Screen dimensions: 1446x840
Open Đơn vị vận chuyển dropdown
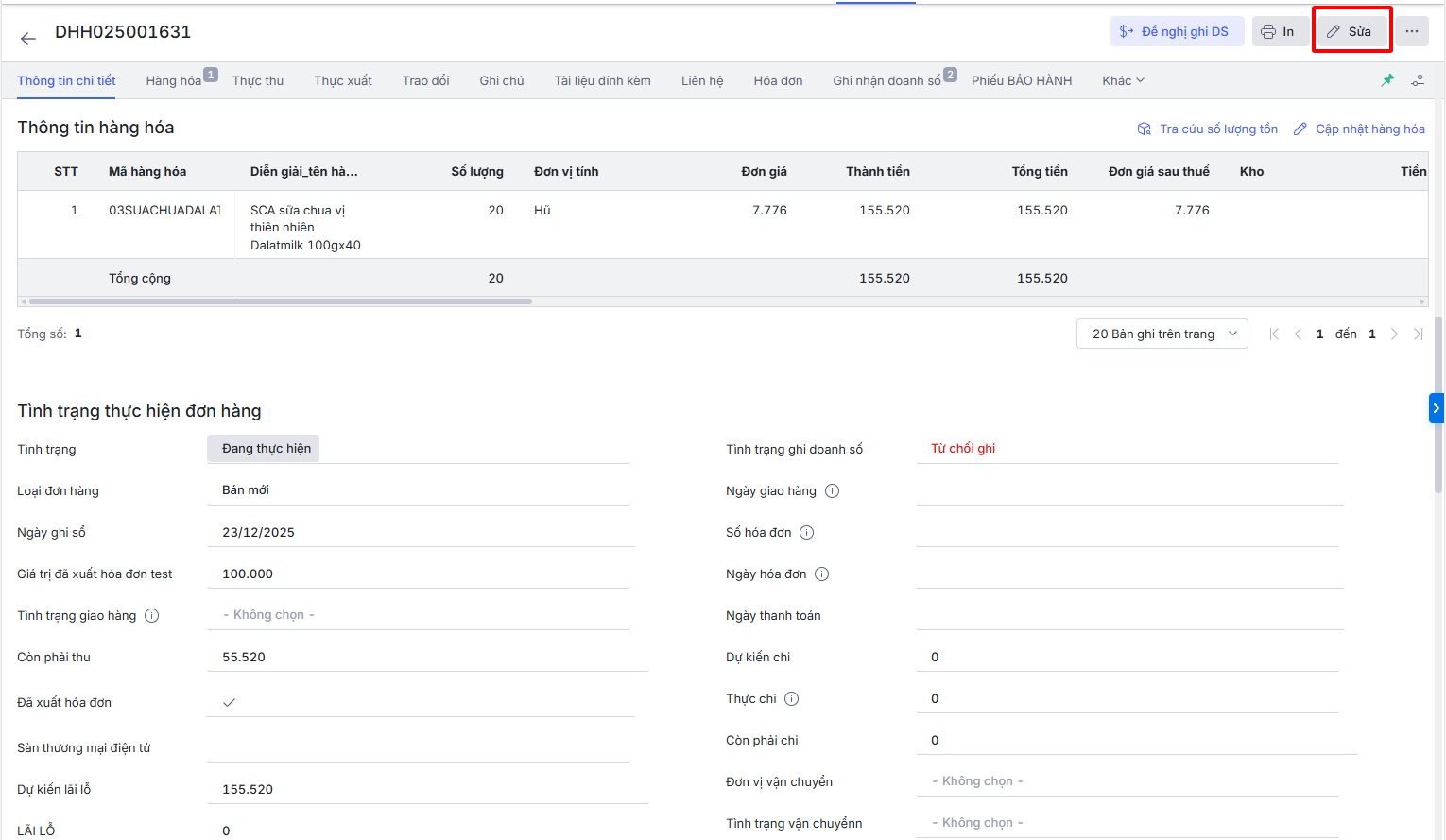pyautogui.click(x=1125, y=781)
